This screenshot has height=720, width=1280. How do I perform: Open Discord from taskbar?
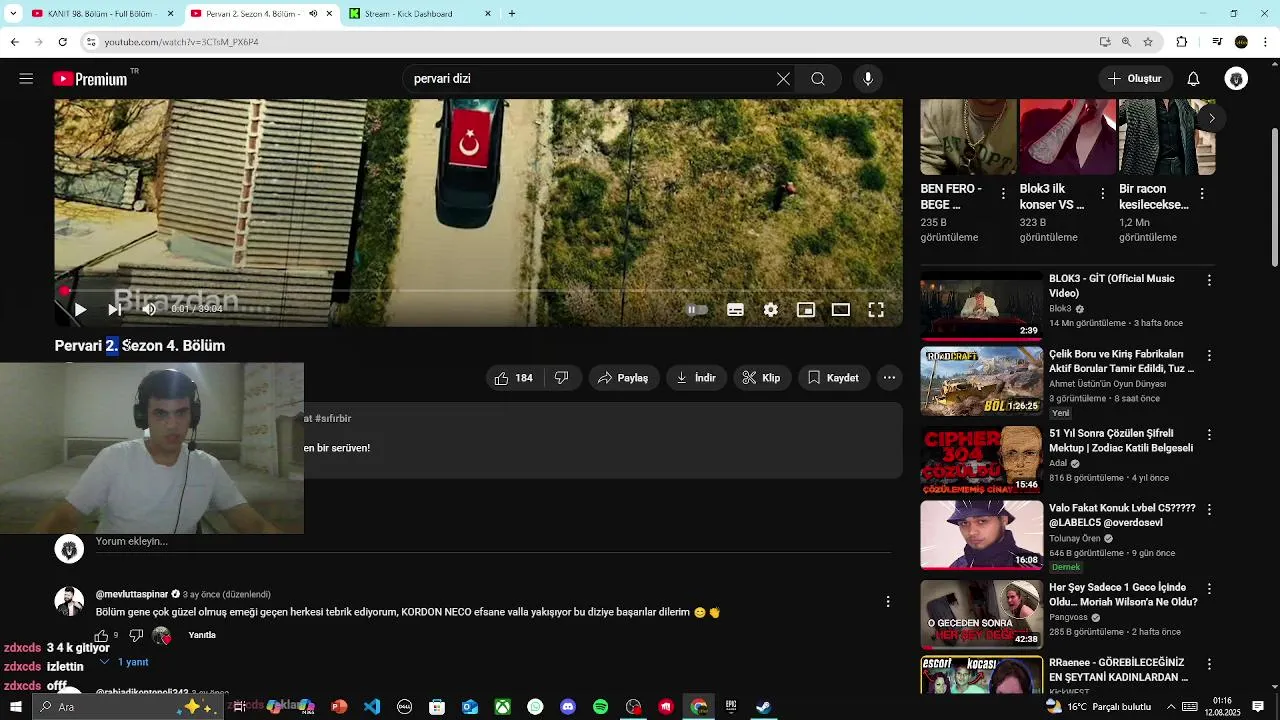coord(568,707)
